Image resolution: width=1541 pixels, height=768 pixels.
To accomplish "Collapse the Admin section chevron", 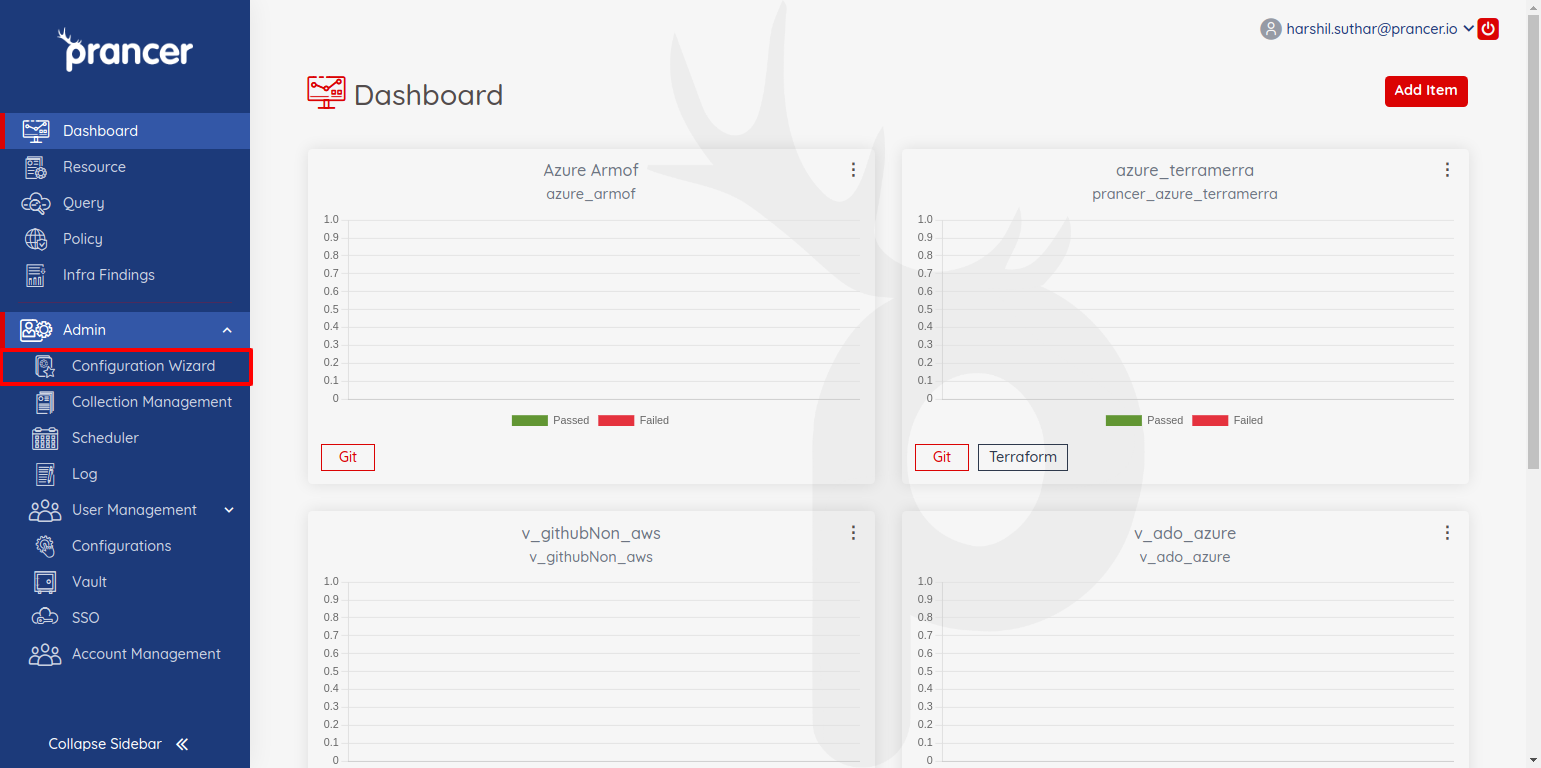I will pos(227,330).
